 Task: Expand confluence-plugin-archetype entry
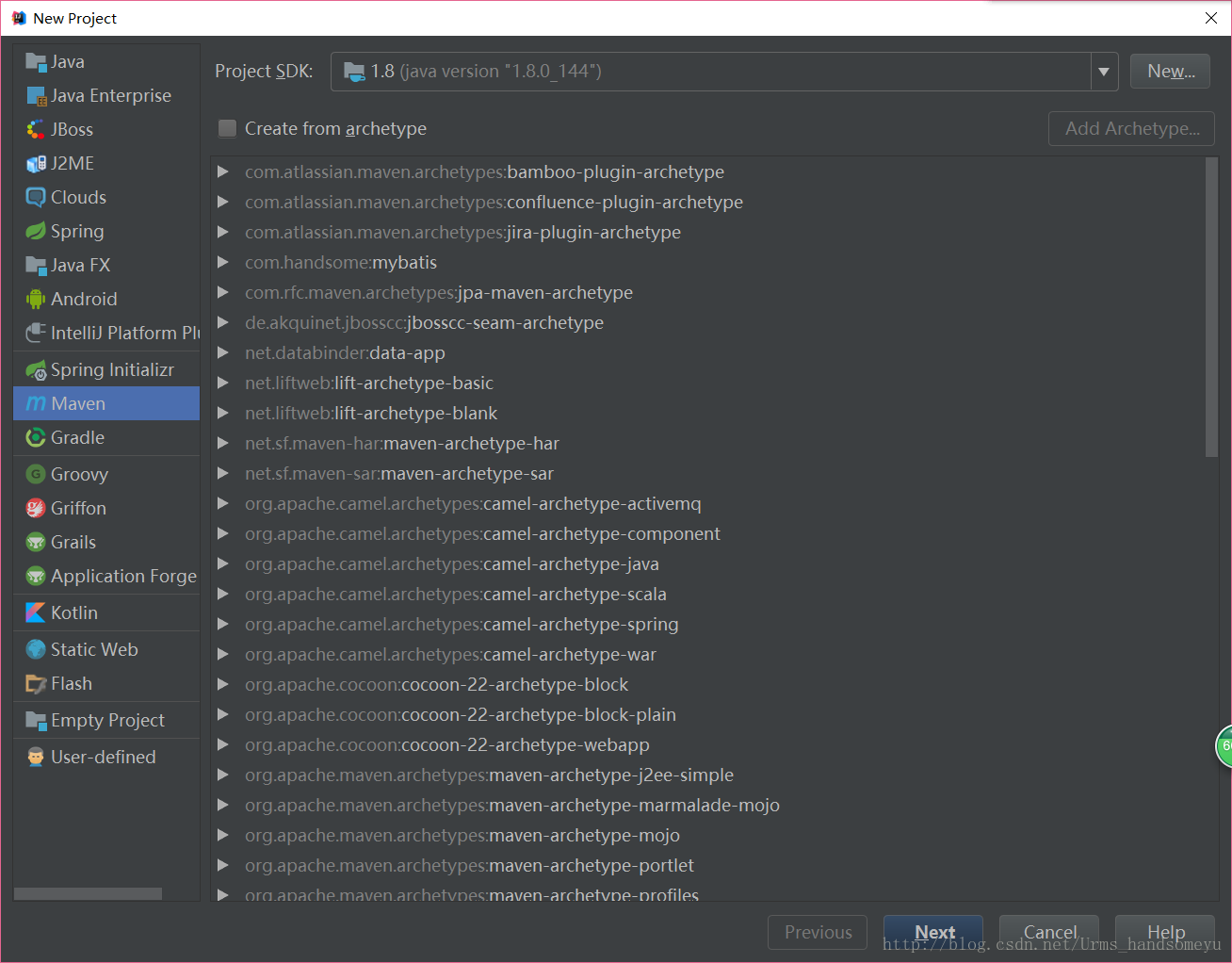tap(223, 203)
